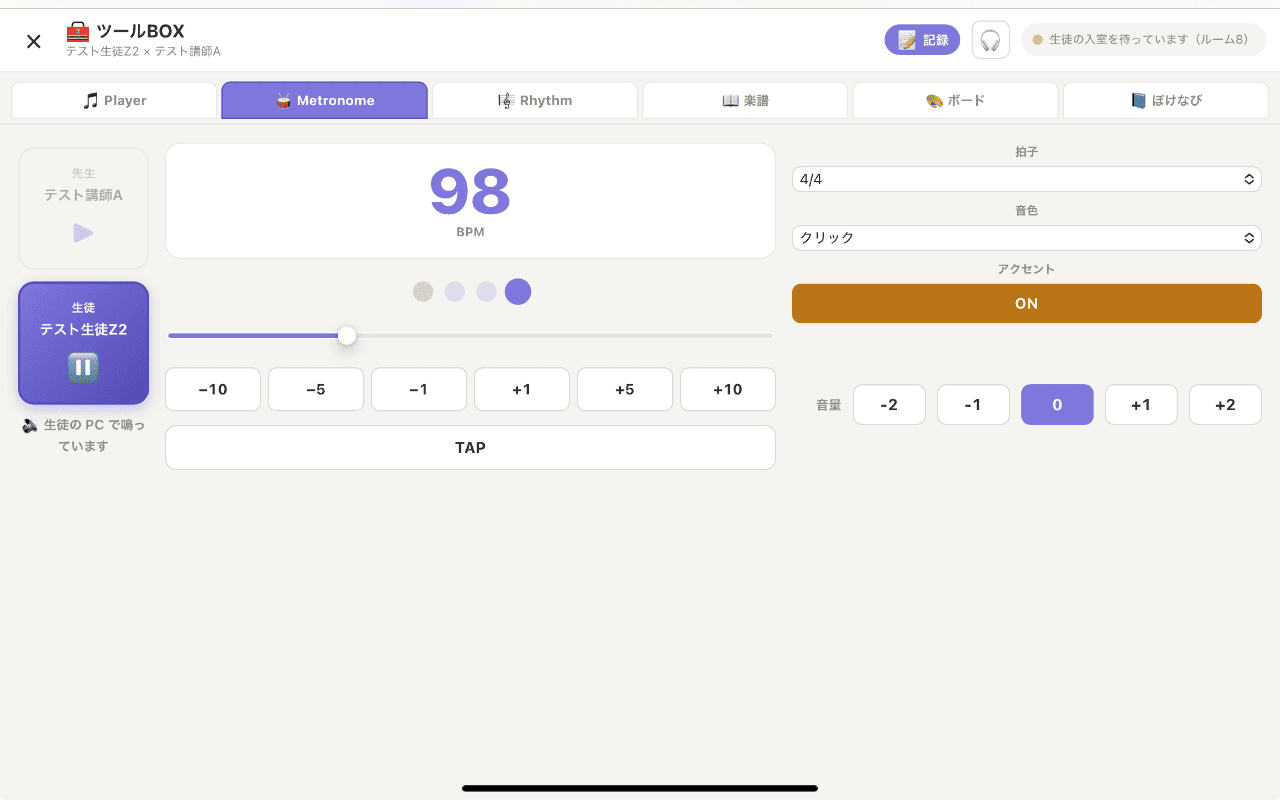Image resolution: width=1280 pixels, height=800 pixels.
Task: Click the BPM tempo slider handle
Action: 347,336
